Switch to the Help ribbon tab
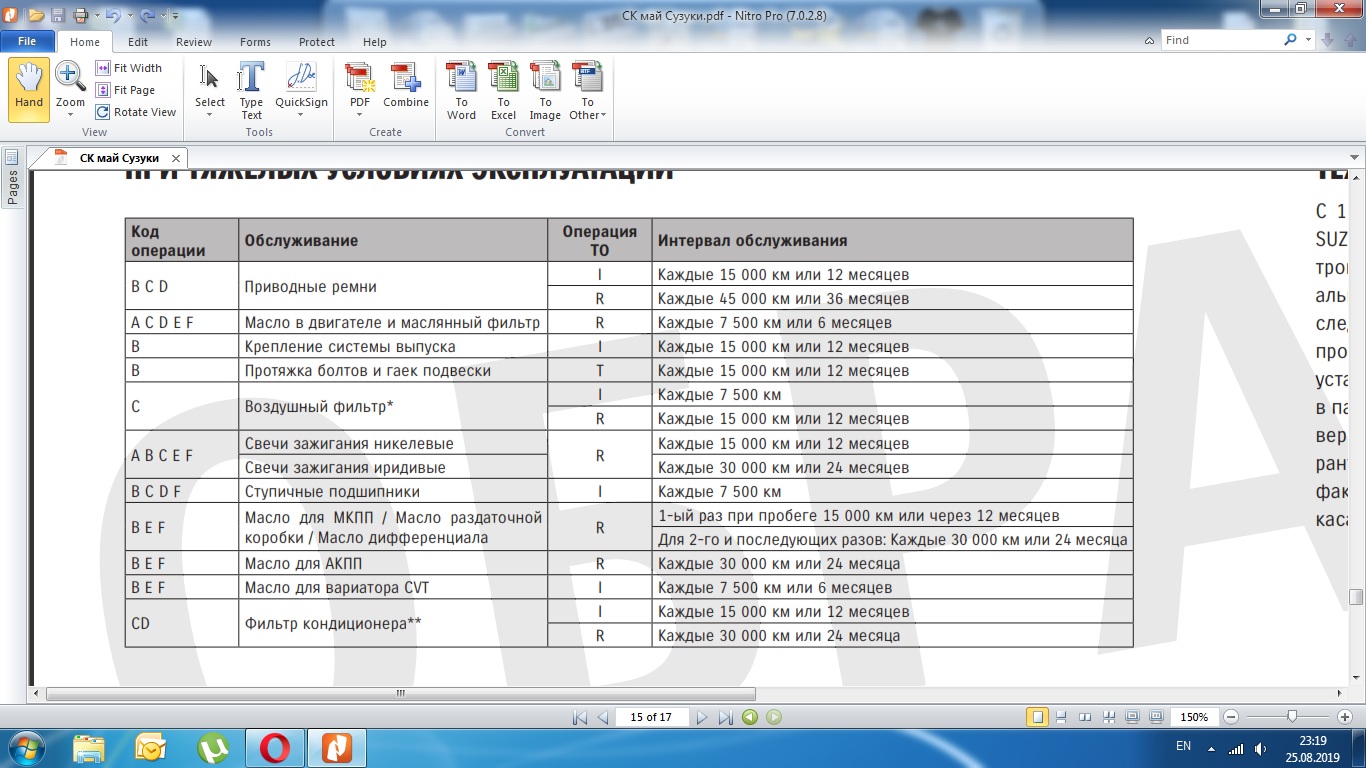The width and height of the screenshot is (1366, 768). point(375,42)
